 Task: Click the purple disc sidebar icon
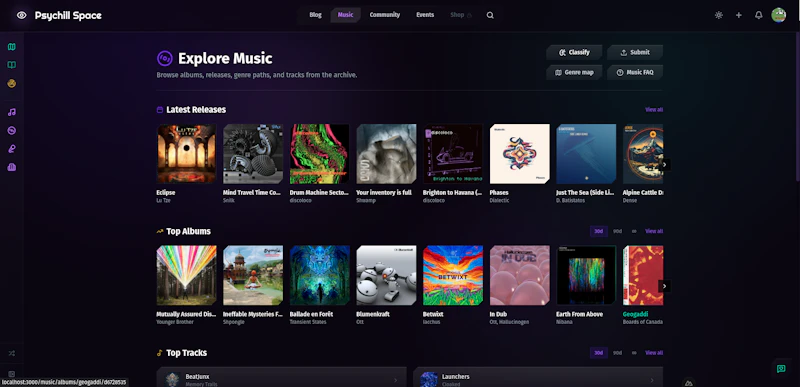click(12, 131)
